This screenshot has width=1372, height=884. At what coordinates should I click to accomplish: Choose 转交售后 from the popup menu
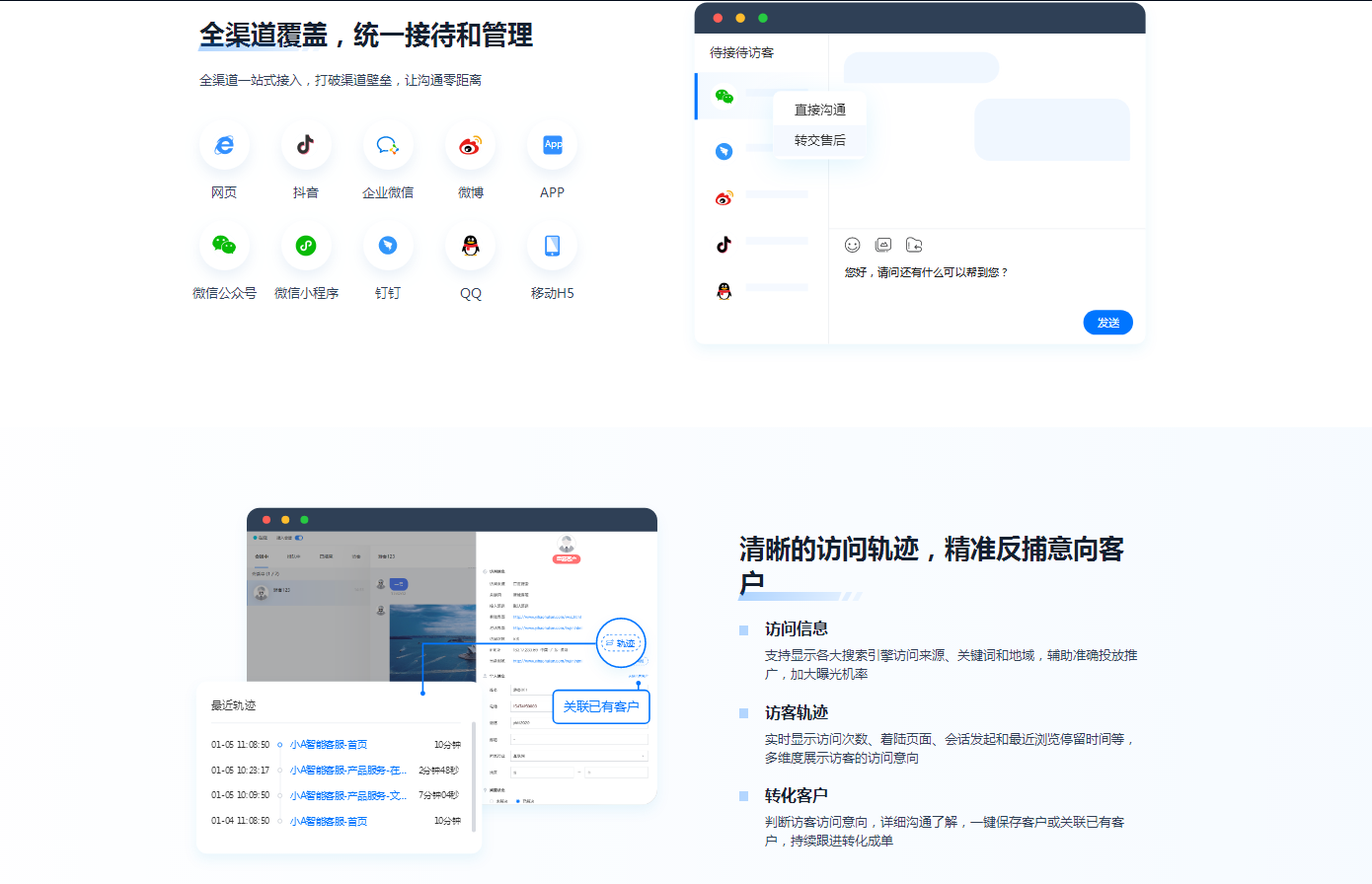[819, 140]
